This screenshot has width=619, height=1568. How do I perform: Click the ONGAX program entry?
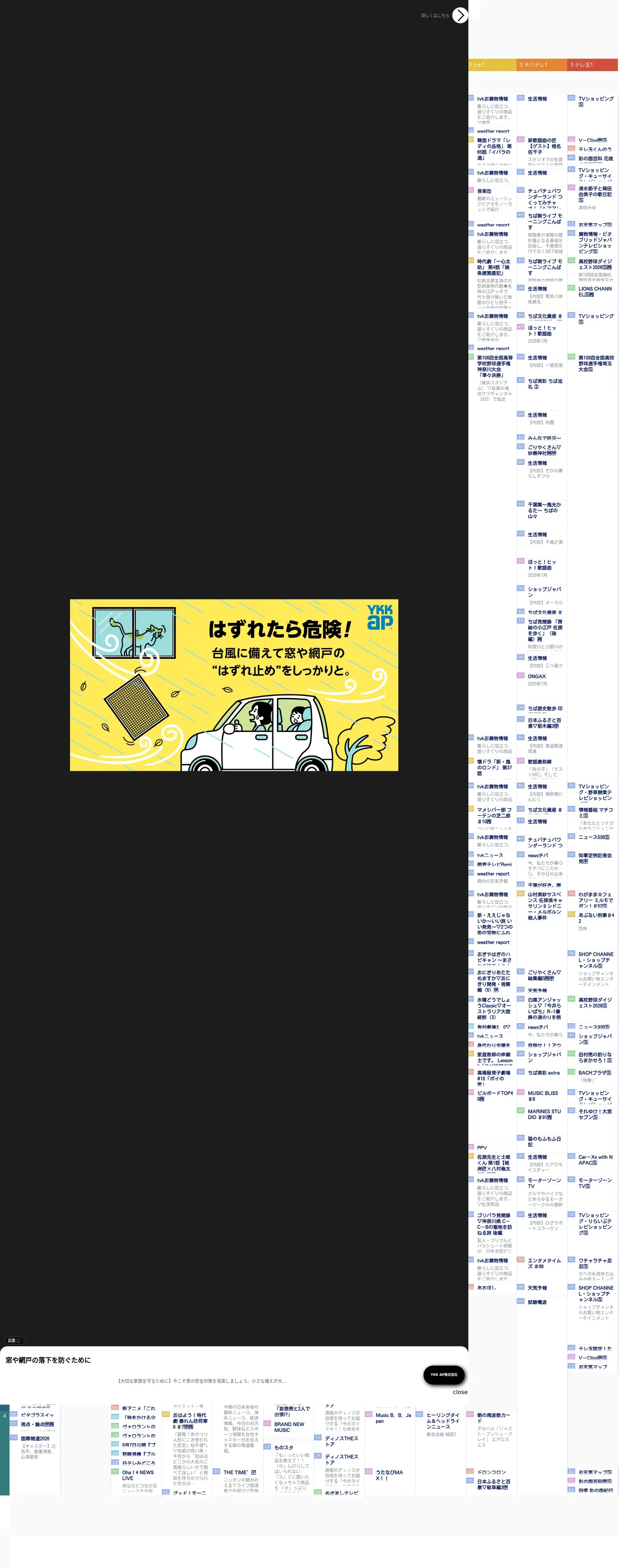pyautogui.click(x=536, y=676)
